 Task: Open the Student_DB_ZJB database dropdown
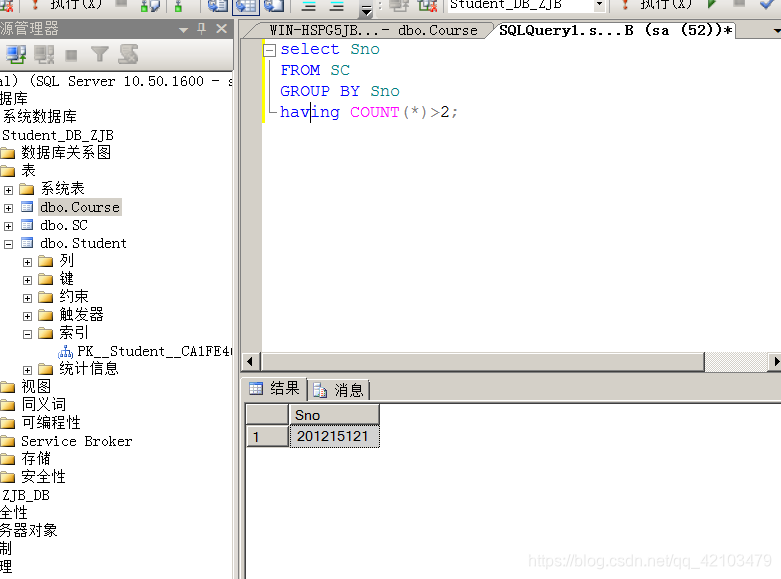[x=599, y=5]
